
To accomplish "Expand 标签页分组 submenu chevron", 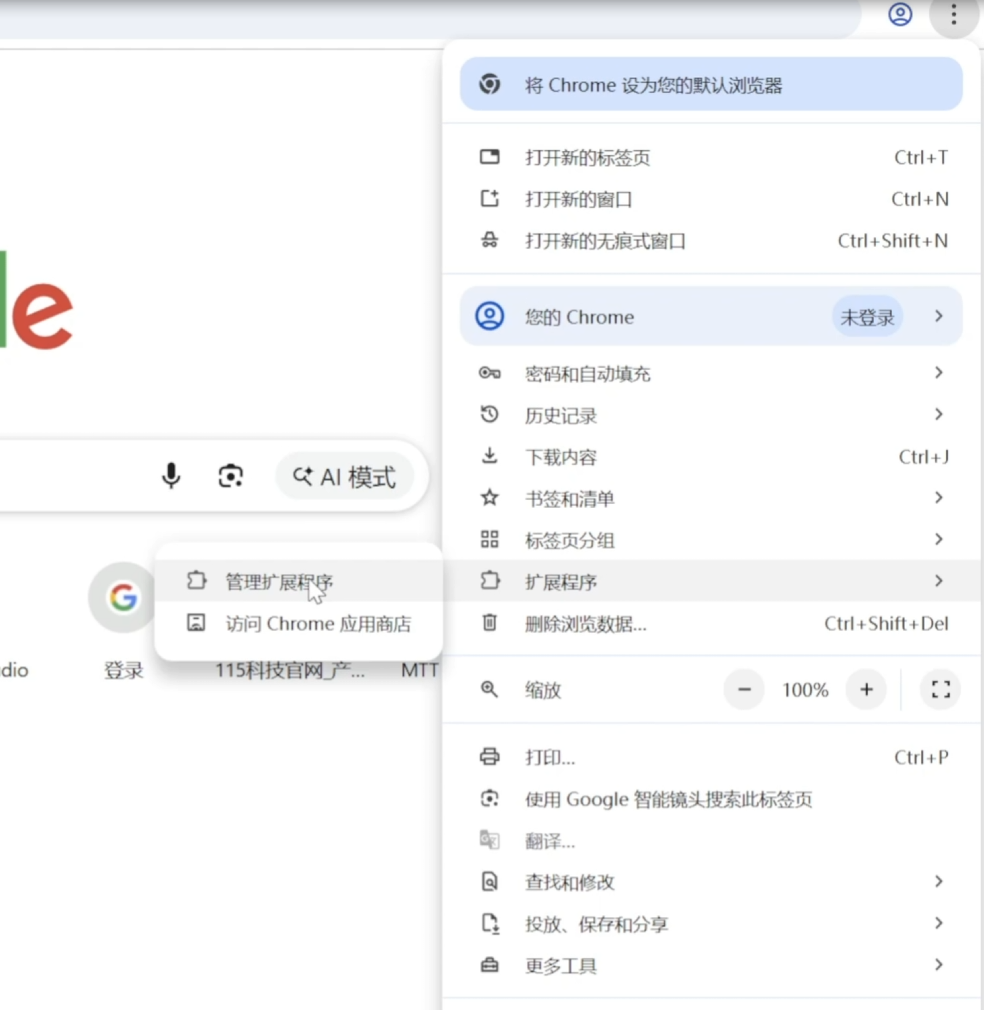I will click(x=939, y=539).
